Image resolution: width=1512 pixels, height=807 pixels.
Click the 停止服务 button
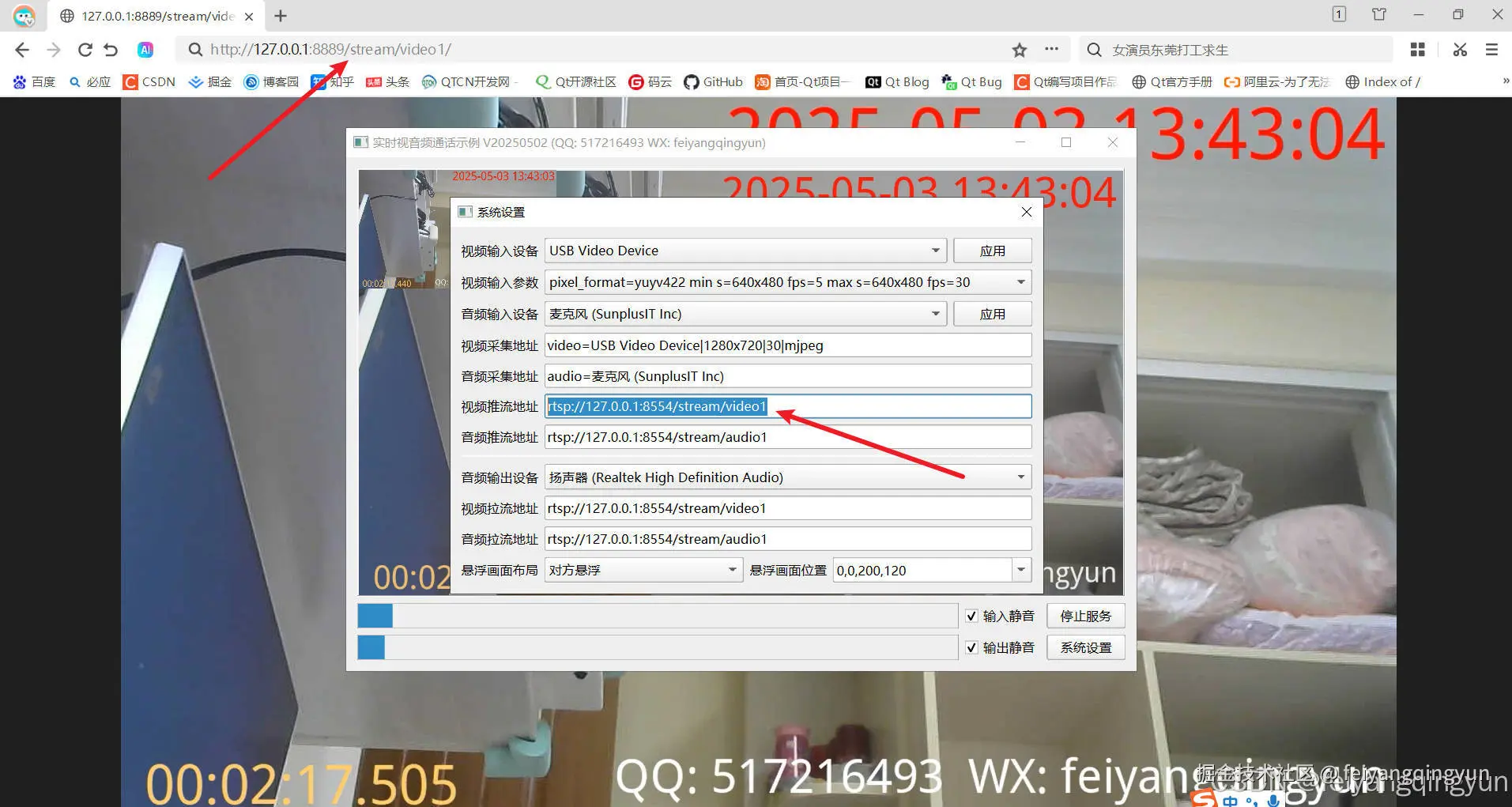tap(1086, 616)
